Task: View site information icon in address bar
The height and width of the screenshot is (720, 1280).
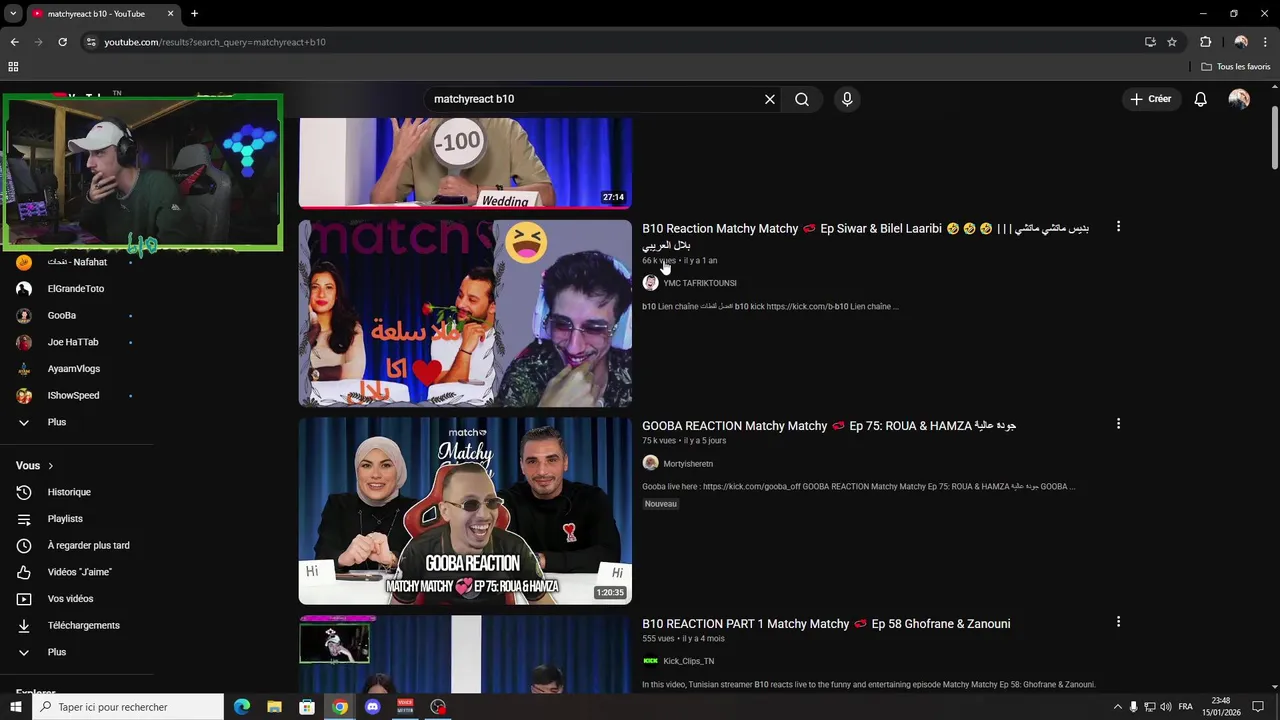Action: [90, 42]
